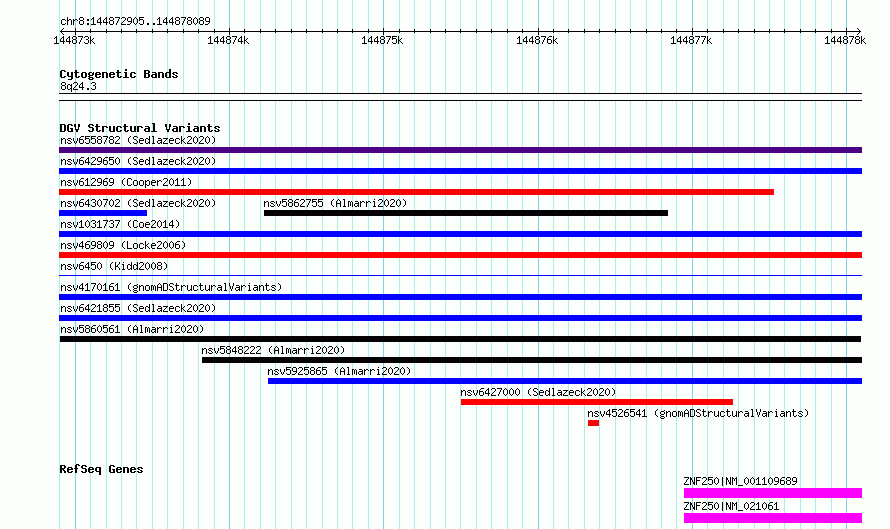The image size is (890, 529).
Task: Select the blue nsv1031737 variant bar
Action: pyautogui.click(x=460, y=234)
